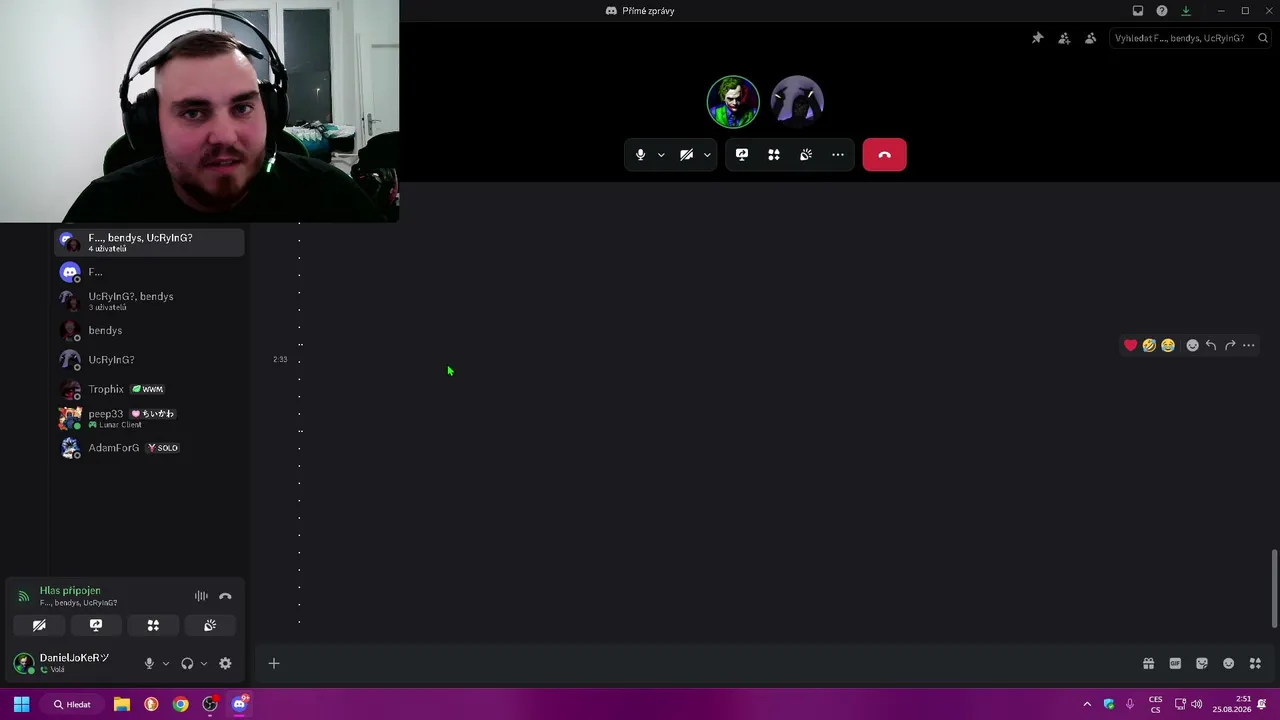
Task: Add heart reaction to the message
Action: 1130,345
